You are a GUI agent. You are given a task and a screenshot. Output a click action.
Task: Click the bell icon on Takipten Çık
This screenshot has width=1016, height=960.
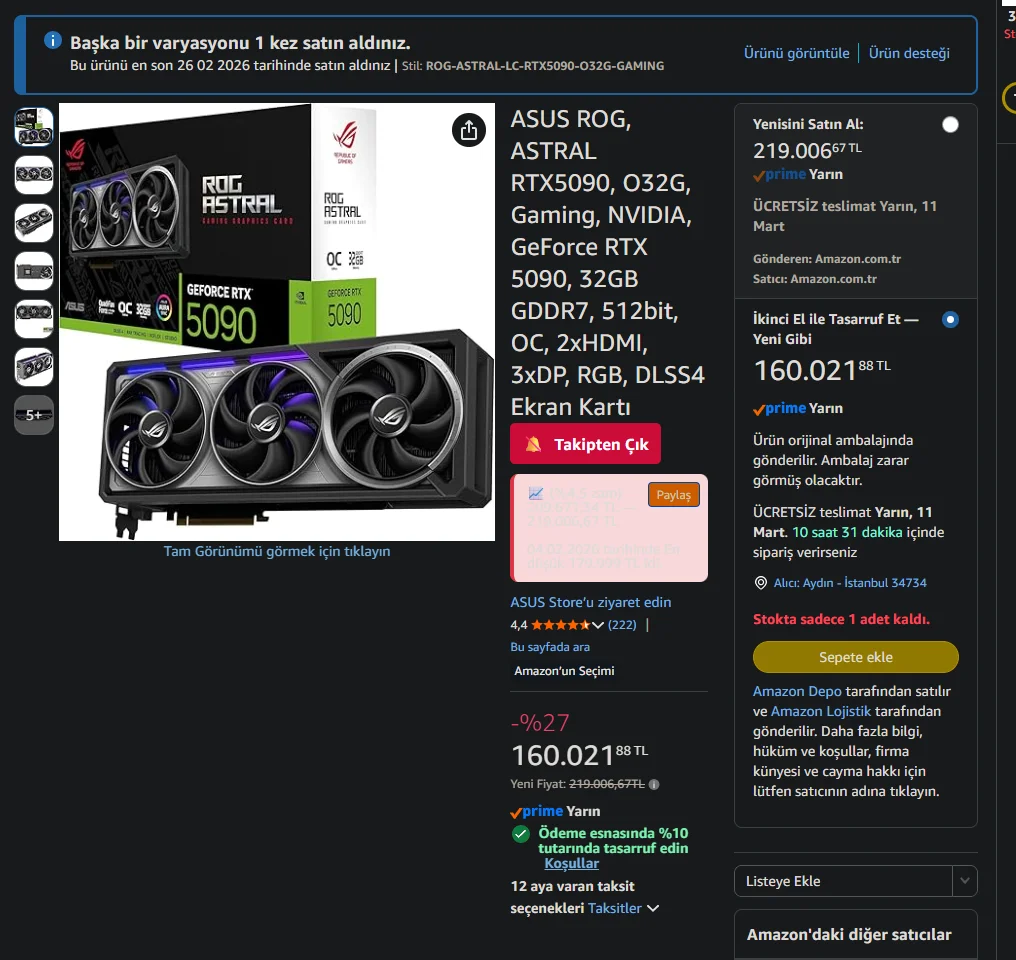click(x=533, y=444)
